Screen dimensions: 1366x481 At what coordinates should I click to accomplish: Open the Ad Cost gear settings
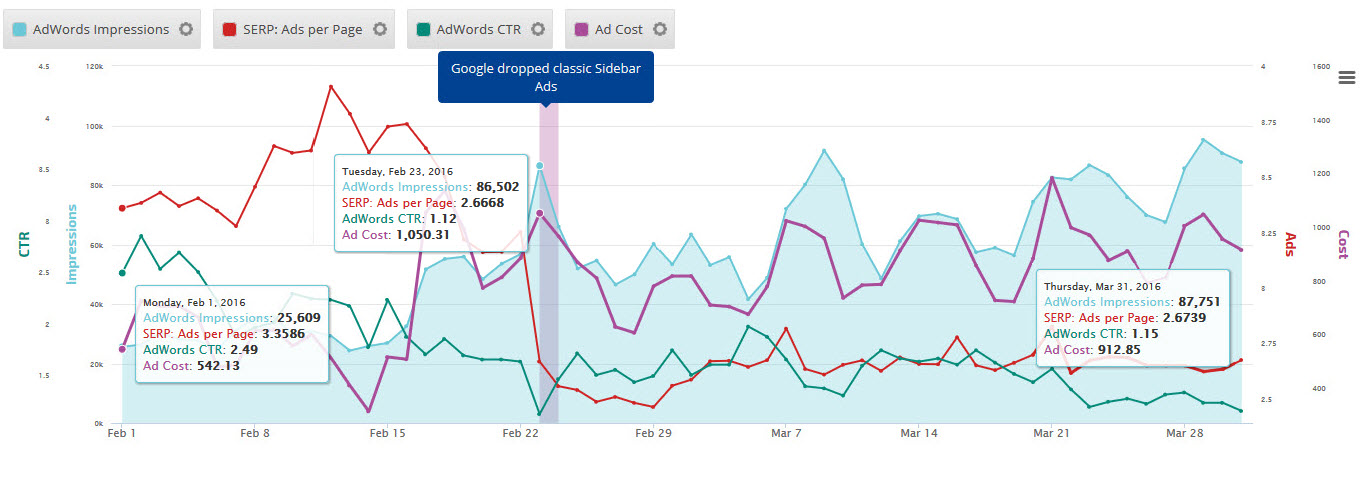(660, 30)
